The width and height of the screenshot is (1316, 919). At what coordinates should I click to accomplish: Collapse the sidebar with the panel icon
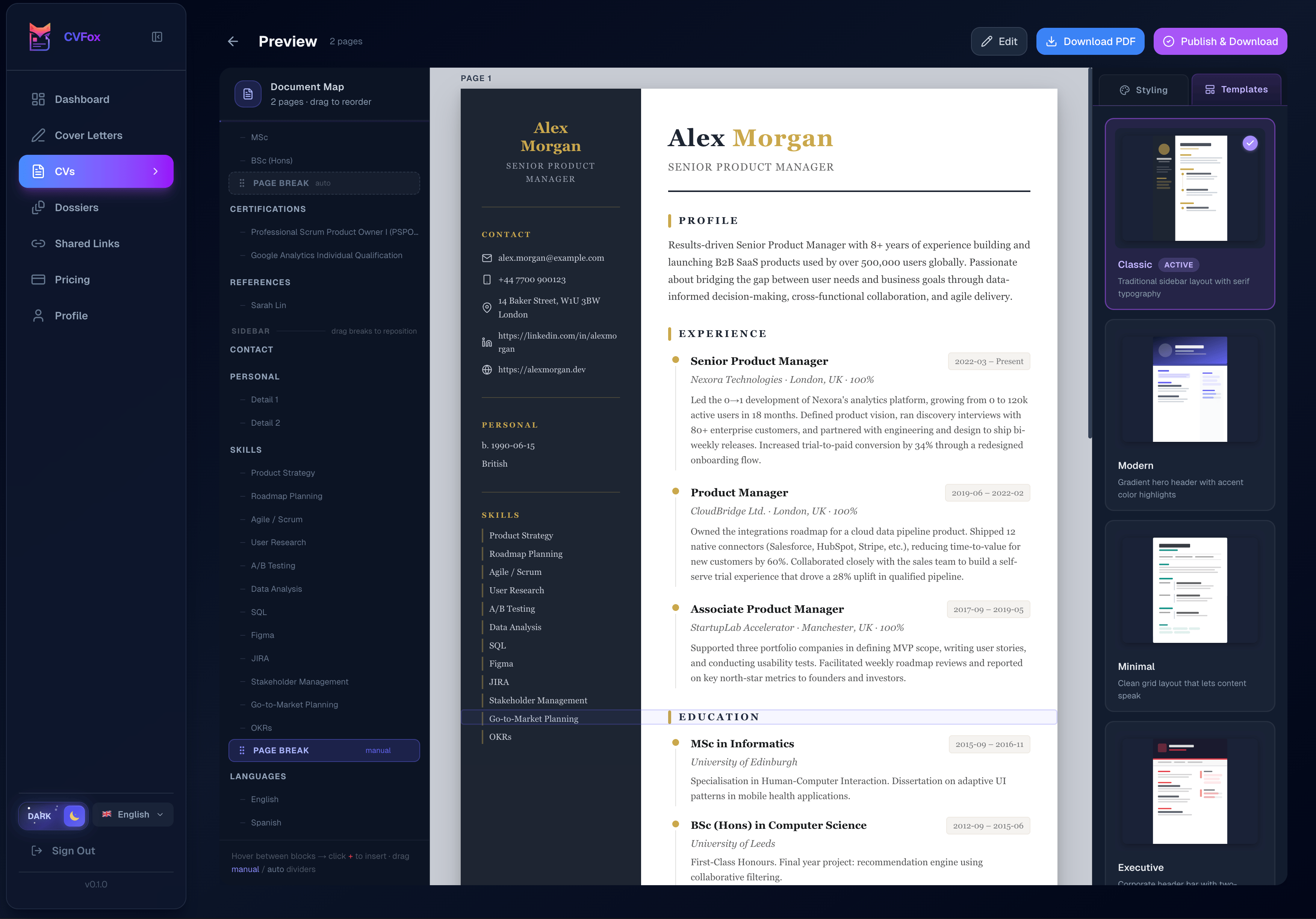point(156,36)
